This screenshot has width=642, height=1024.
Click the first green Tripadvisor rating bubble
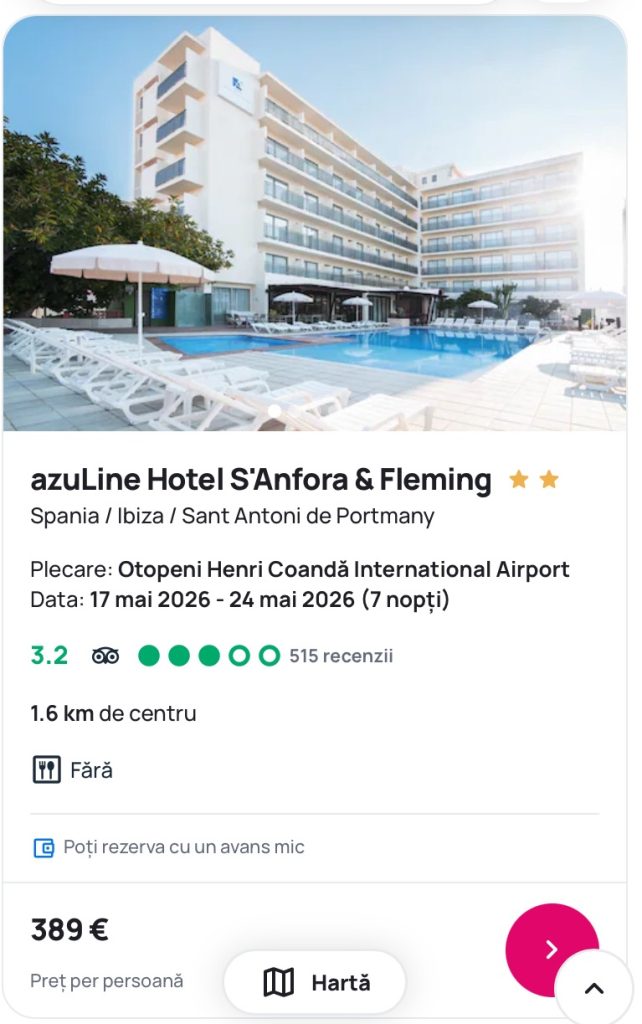149,656
